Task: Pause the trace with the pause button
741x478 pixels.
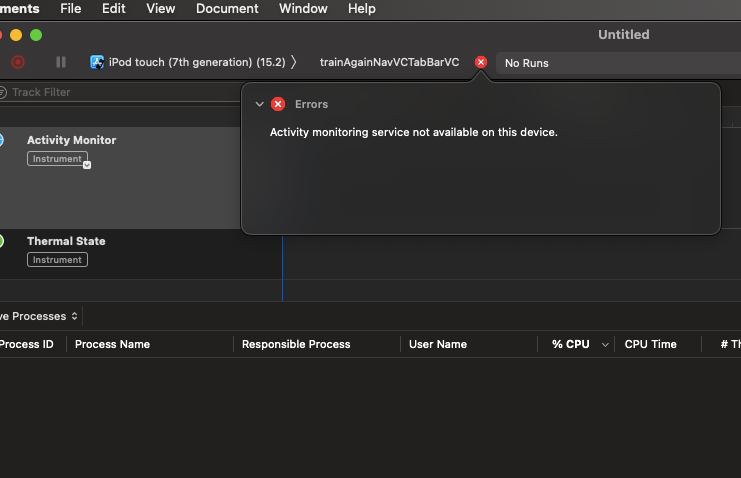Action: [x=61, y=62]
